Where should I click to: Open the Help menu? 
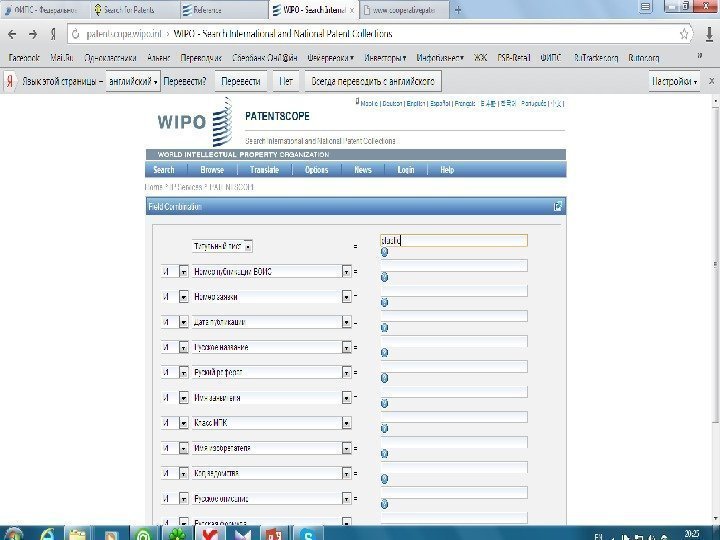point(447,169)
